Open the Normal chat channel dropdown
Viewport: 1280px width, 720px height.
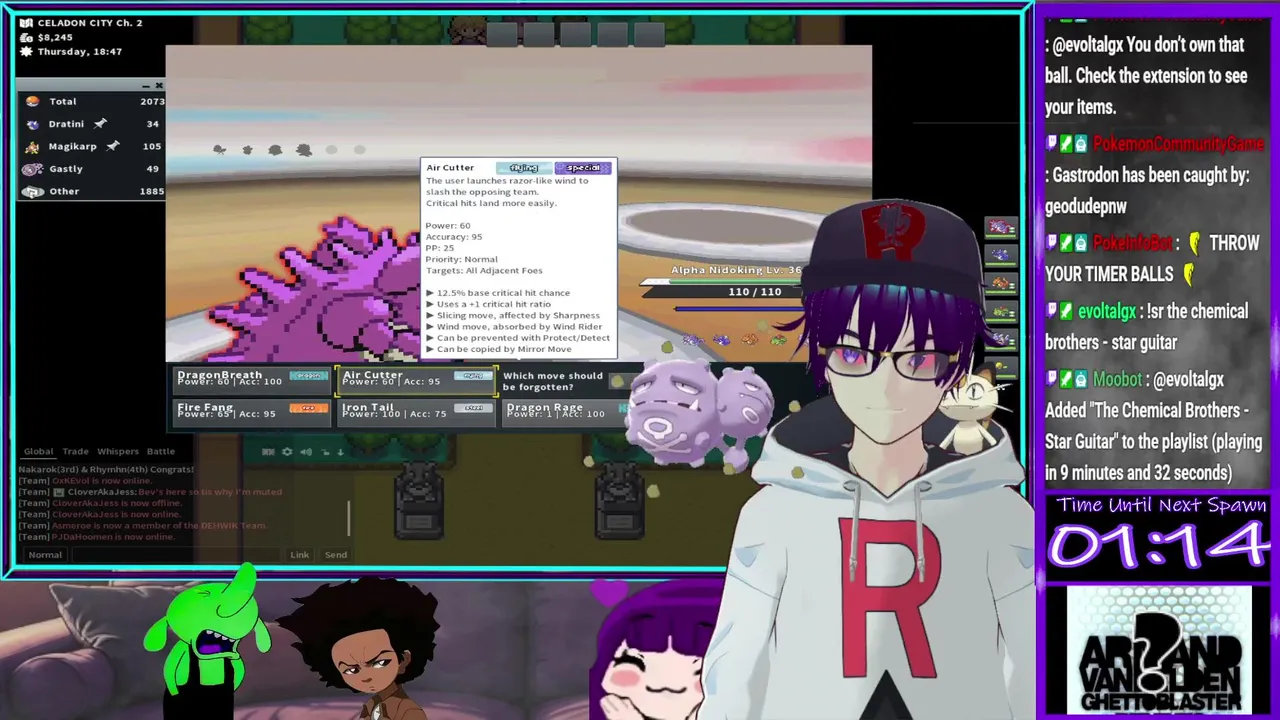45,555
